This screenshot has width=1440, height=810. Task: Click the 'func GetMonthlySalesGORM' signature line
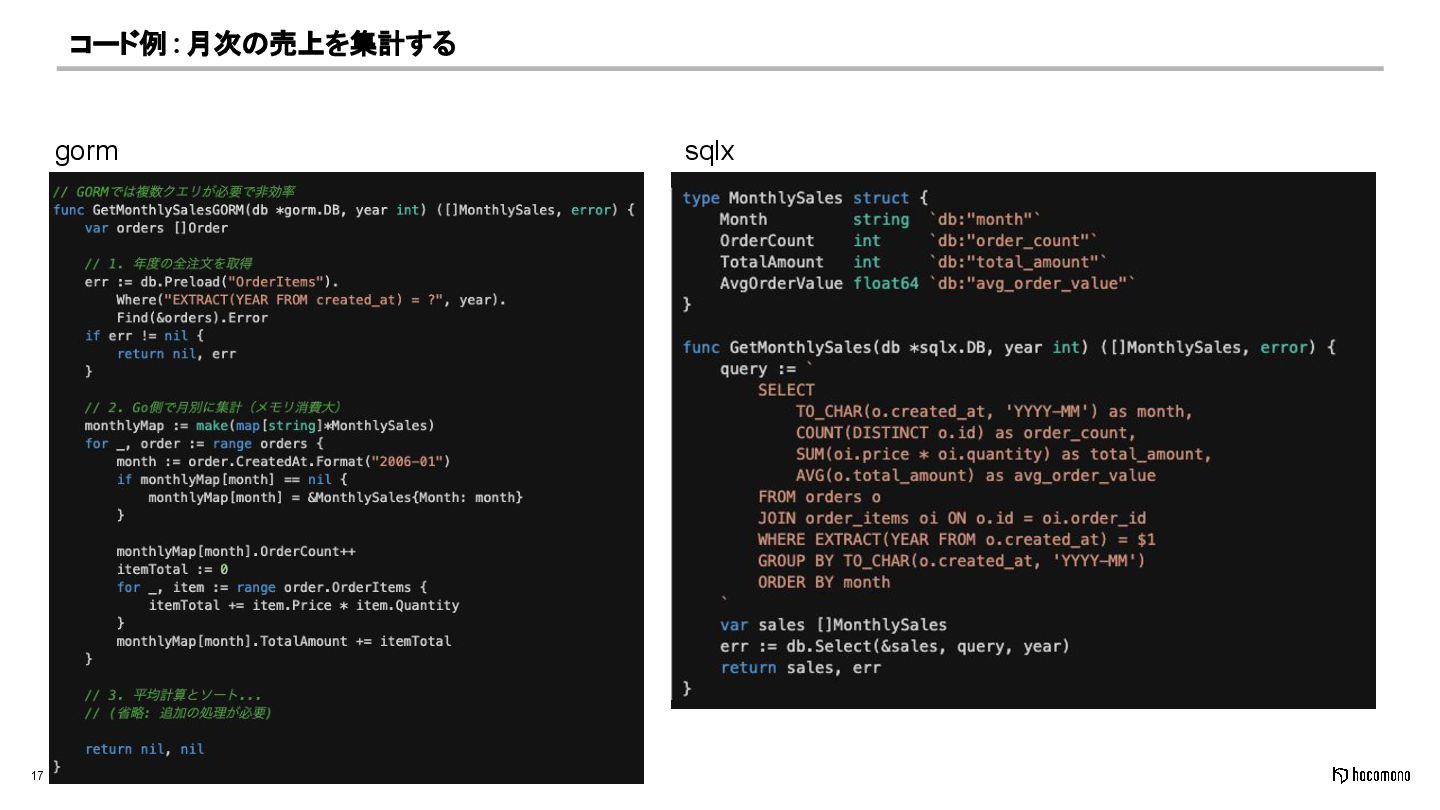tap(344, 210)
